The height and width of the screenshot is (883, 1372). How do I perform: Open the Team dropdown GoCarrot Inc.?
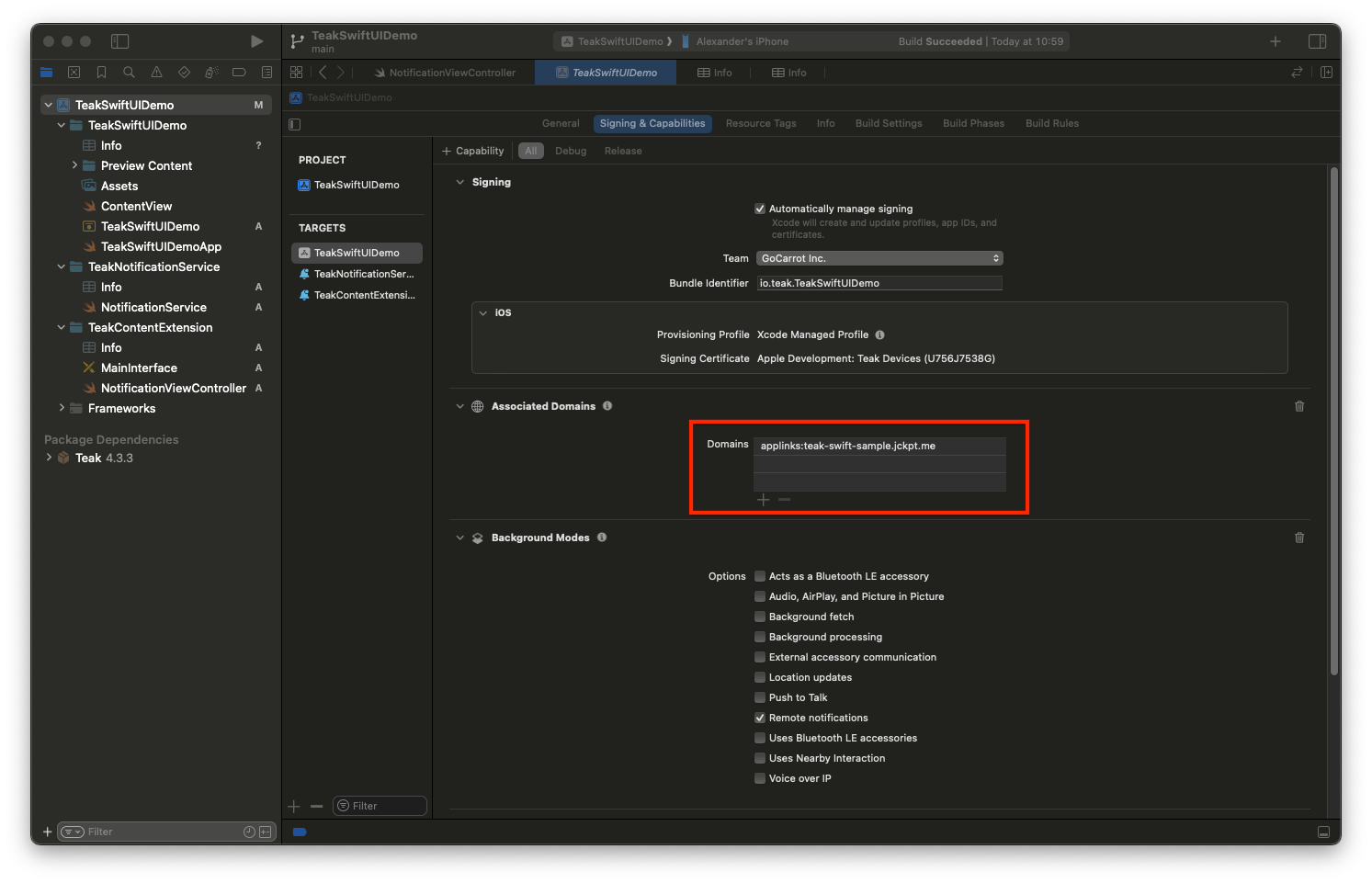pyautogui.click(x=879, y=258)
